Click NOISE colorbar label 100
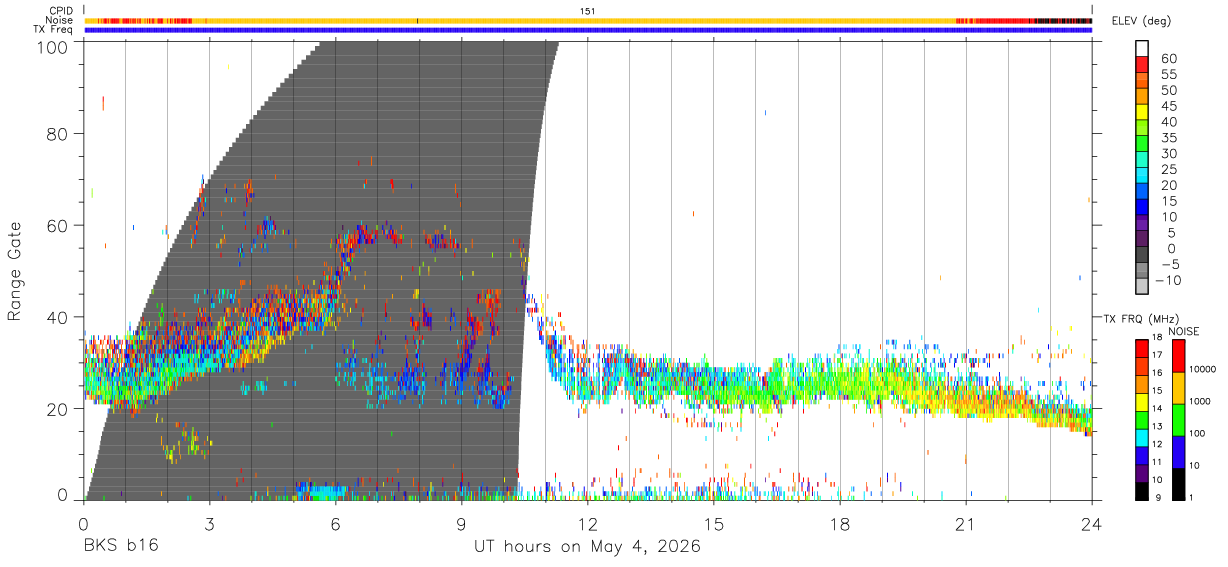The width and height of the screenshot is (1228, 567). 1199,434
